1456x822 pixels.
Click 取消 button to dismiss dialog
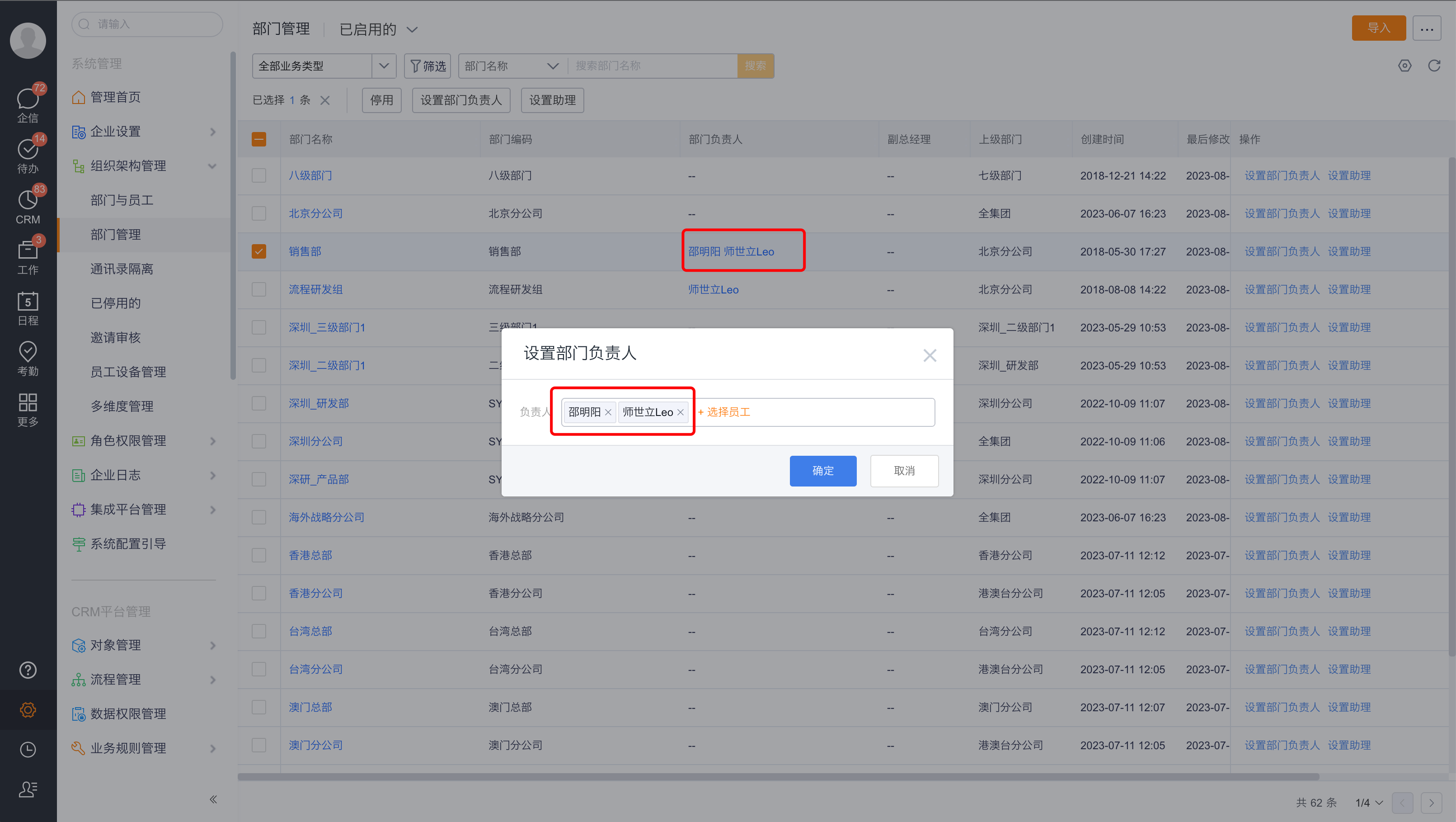(904, 470)
